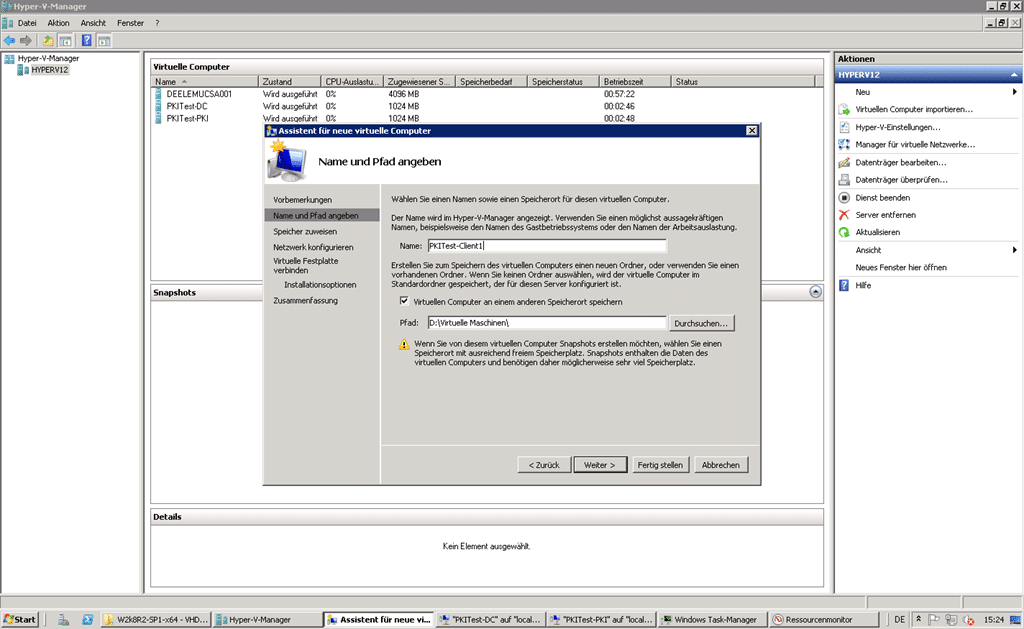The height and width of the screenshot is (629, 1024).
Task: Sort the VM list by the Betriebszeit column
Action: (x=634, y=82)
